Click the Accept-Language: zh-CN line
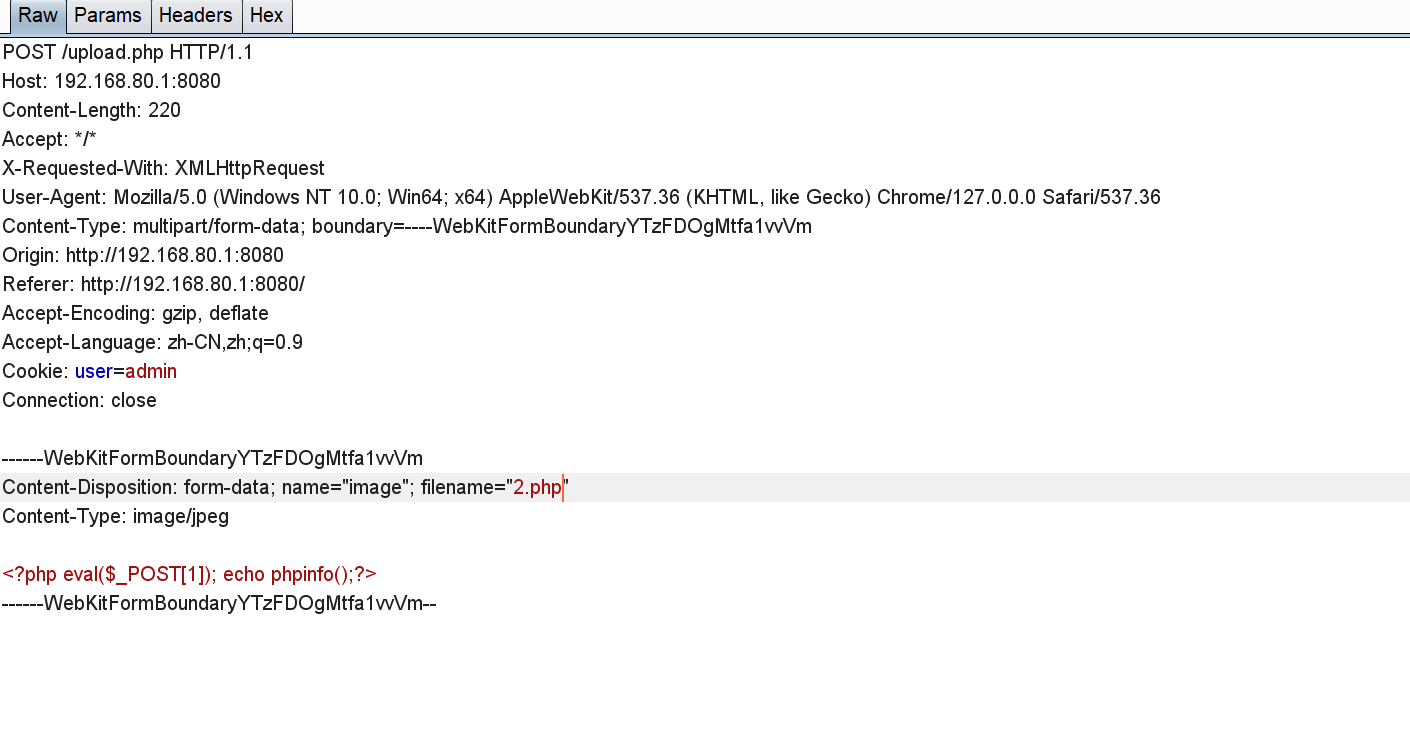The height and width of the screenshot is (733, 1410). [152, 342]
